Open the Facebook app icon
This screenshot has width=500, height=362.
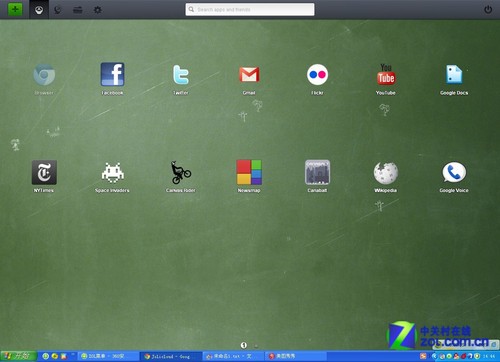pos(112,74)
